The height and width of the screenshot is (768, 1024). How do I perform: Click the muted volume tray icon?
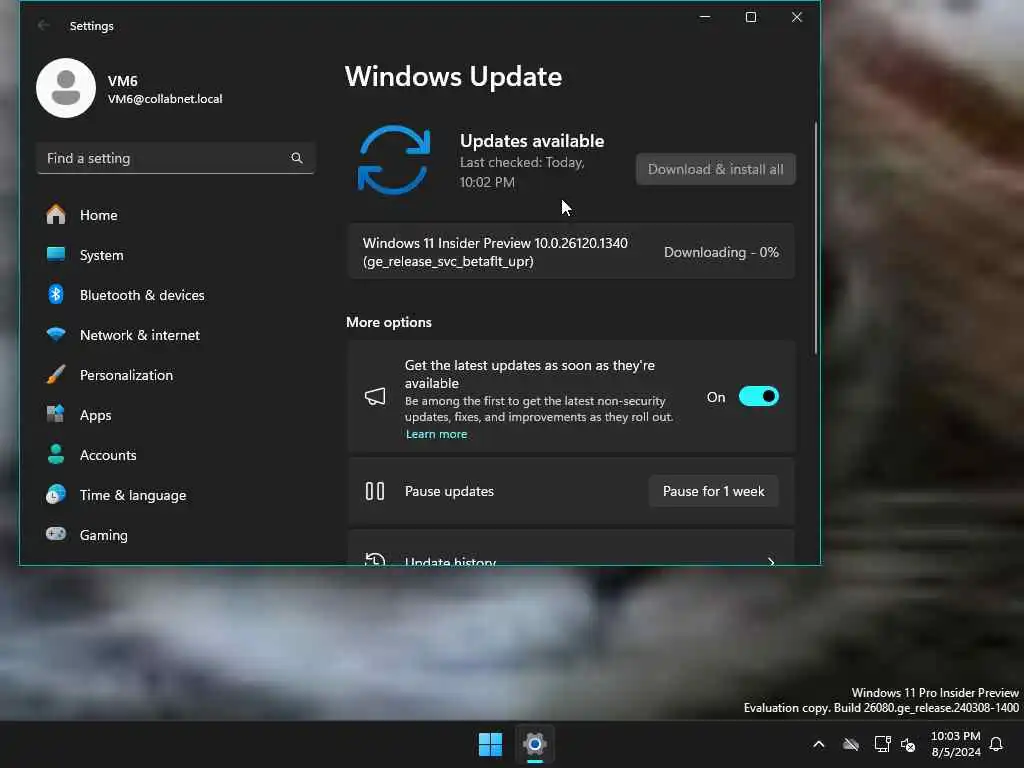908,744
